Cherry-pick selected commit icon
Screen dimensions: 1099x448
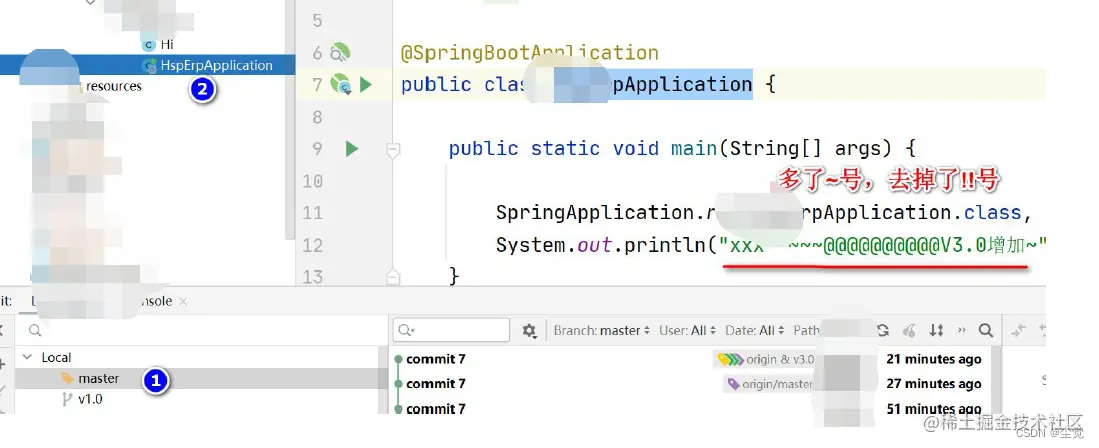(x=910, y=330)
